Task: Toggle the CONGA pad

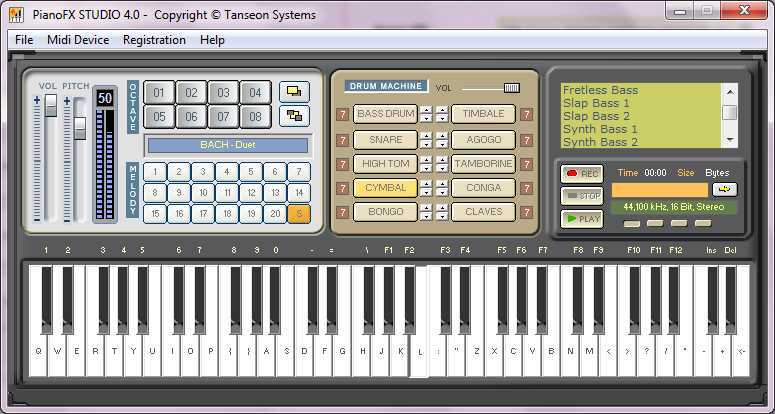Action: pos(483,188)
